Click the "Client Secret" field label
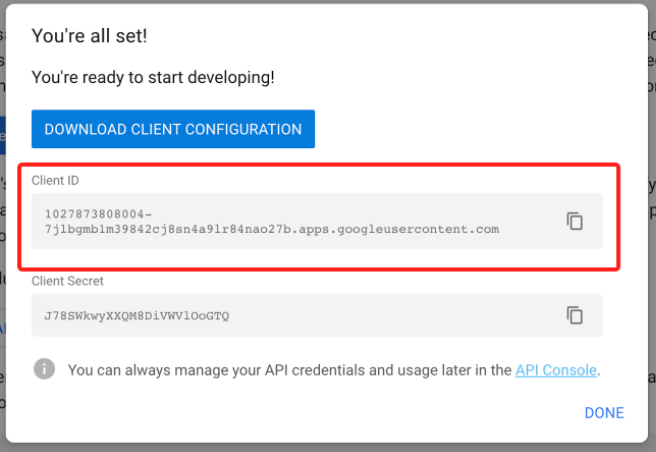 [67, 281]
